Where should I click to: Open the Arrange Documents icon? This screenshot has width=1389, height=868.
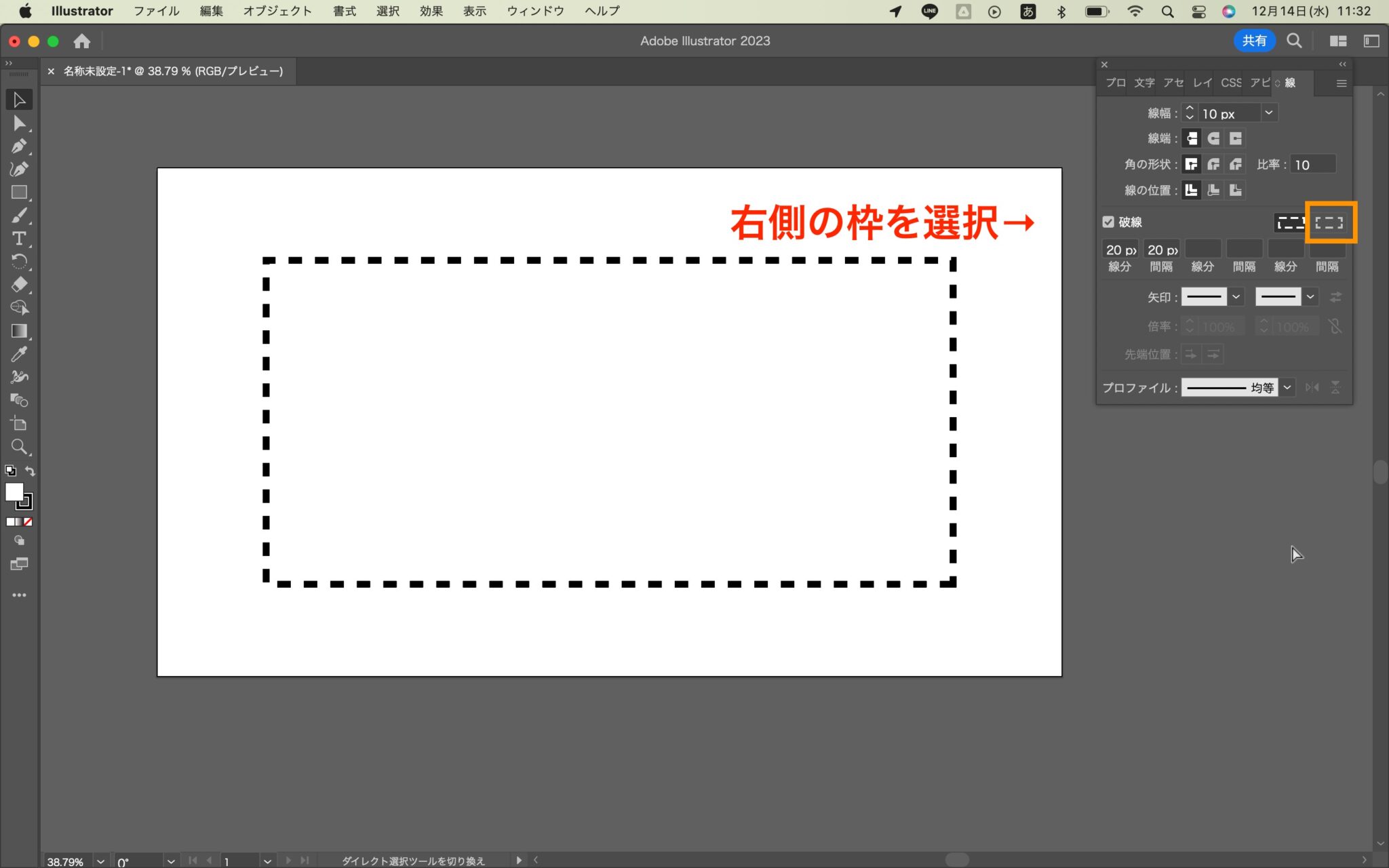1338,41
